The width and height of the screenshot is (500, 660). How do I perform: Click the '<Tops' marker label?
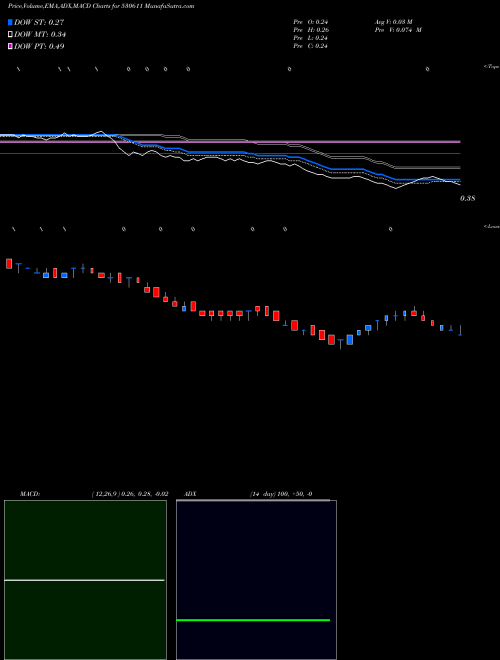(492, 67)
